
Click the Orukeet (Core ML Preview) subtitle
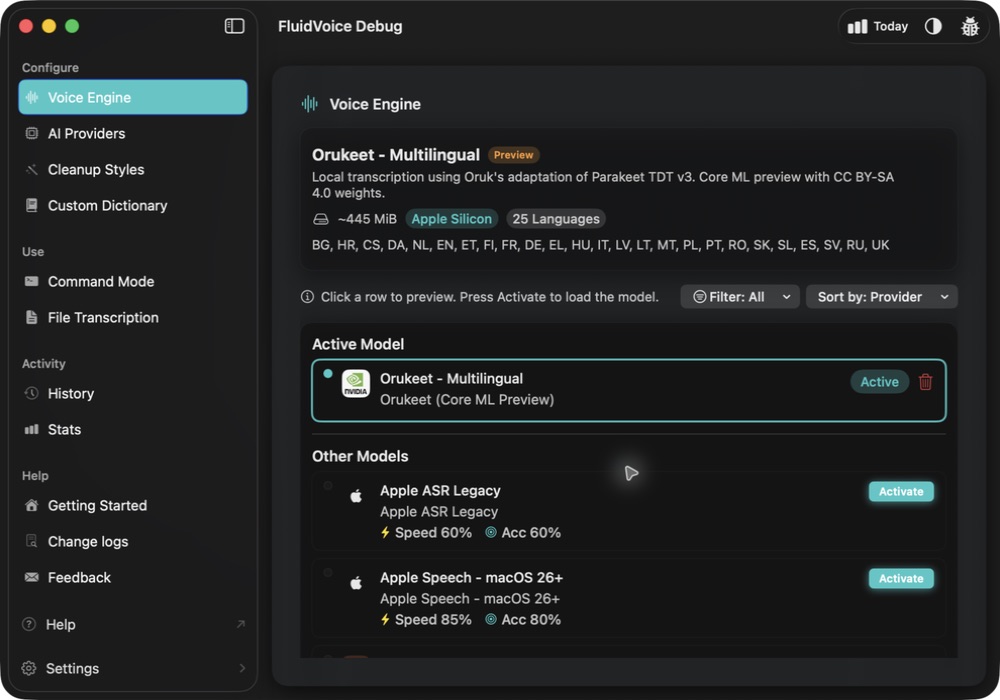point(467,400)
